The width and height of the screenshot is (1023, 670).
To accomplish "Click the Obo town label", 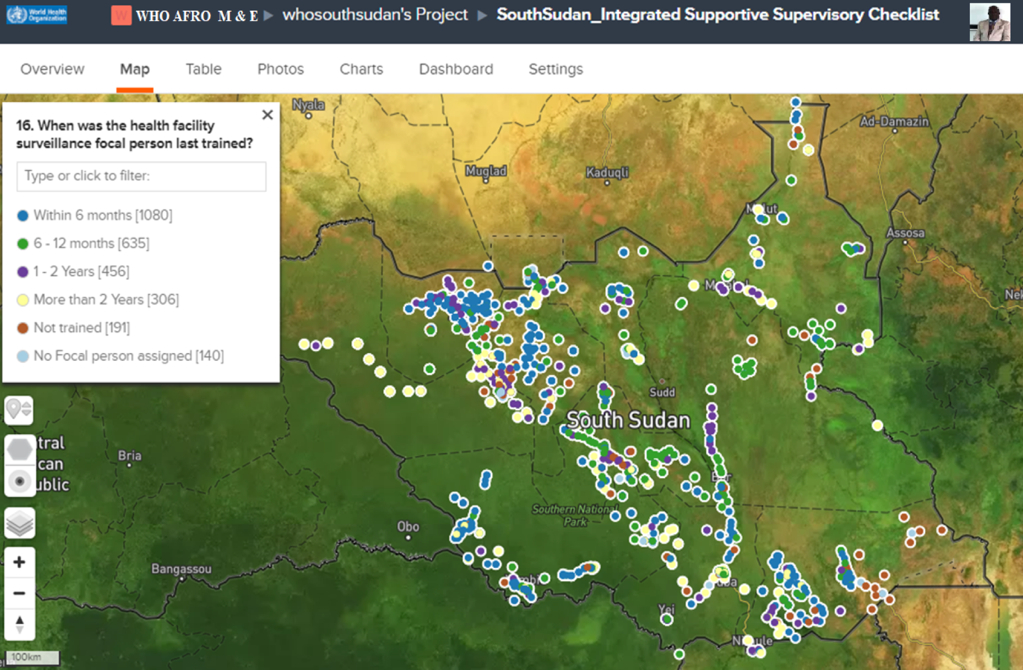I will (x=408, y=526).
